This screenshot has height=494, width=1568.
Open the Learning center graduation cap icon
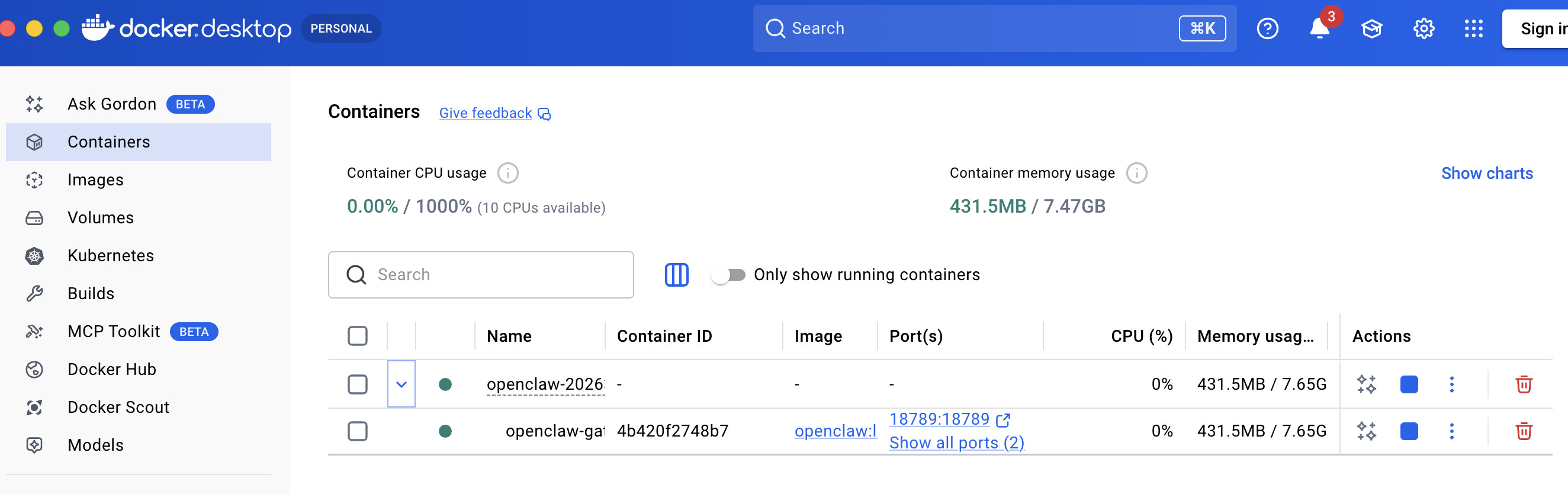coord(1371,28)
